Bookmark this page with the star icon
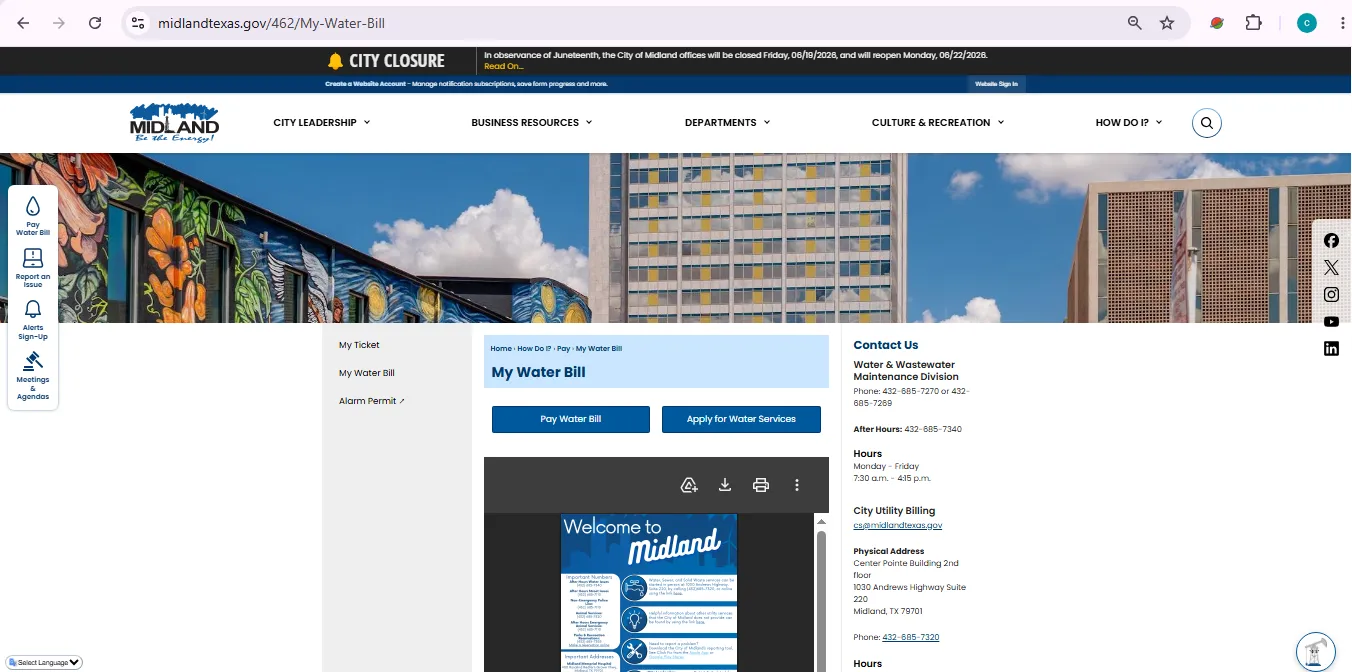 pos(1167,23)
